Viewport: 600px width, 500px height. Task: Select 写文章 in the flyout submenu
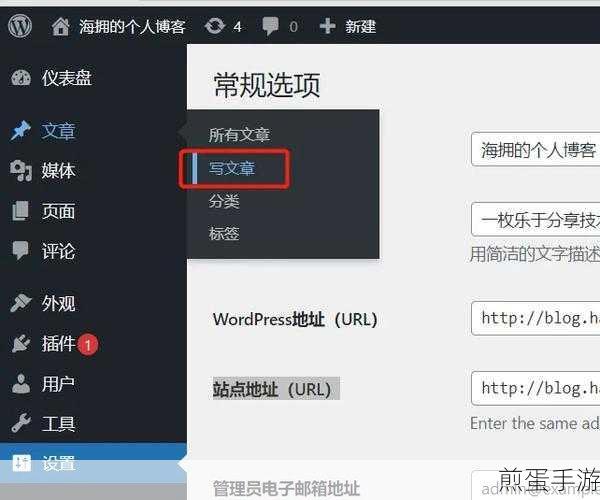click(x=232, y=168)
